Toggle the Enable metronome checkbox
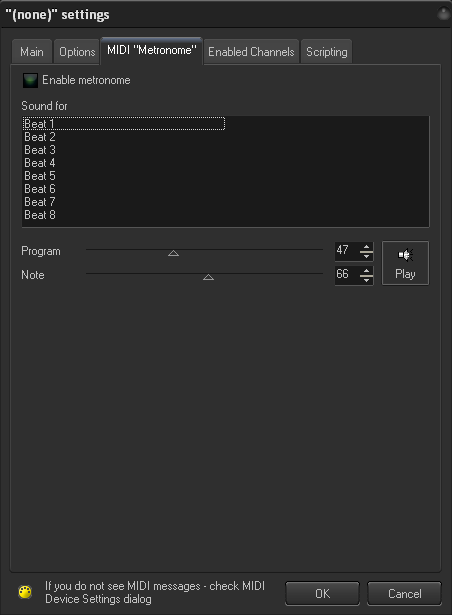The image size is (452, 615). 30,80
